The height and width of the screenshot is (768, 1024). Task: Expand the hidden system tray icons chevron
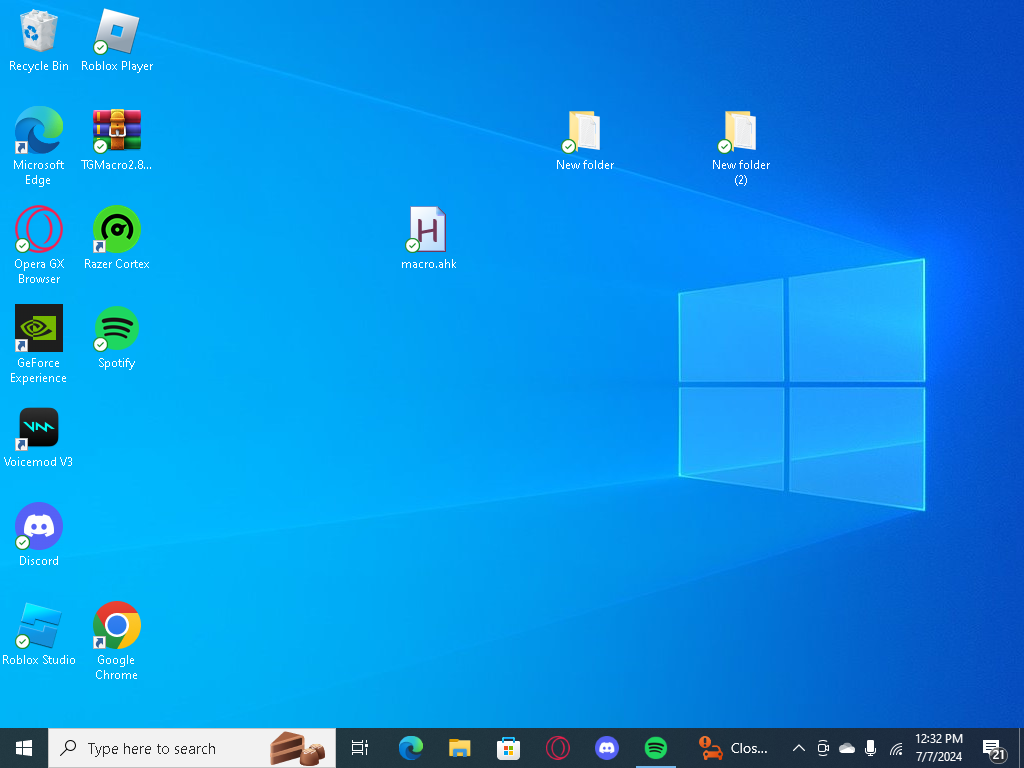tap(798, 748)
